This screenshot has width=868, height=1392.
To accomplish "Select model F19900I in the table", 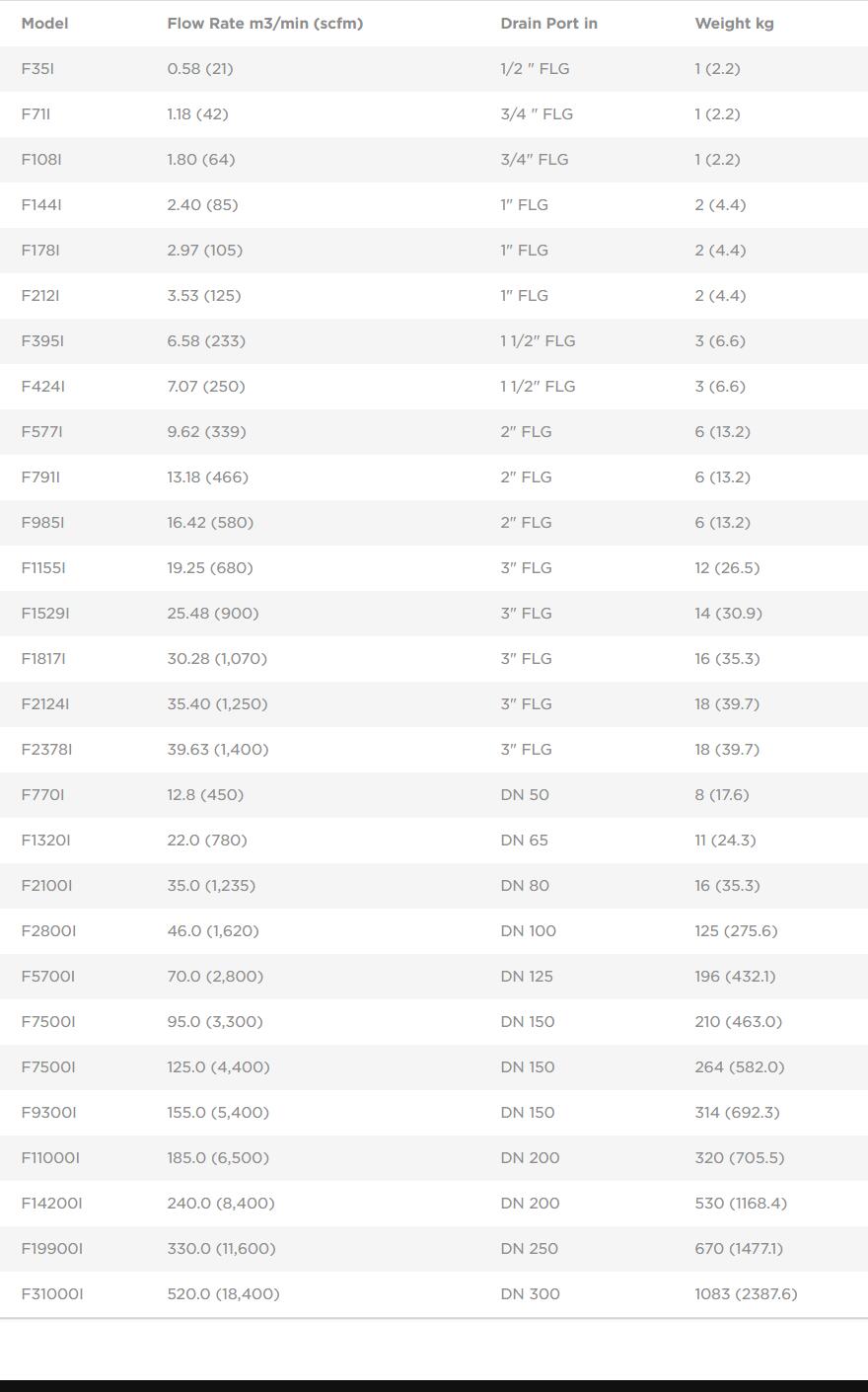I will (52, 1249).
